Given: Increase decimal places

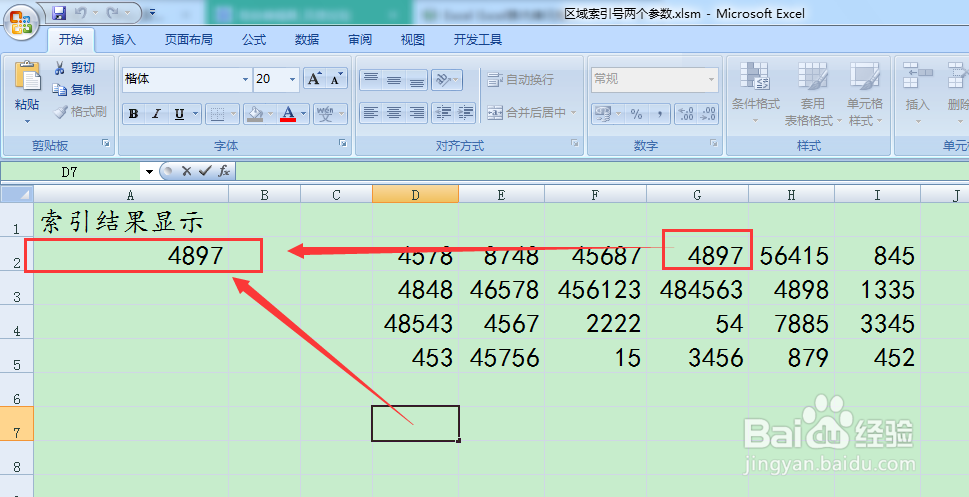Looking at the screenshot, I should (x=685, y=114).
